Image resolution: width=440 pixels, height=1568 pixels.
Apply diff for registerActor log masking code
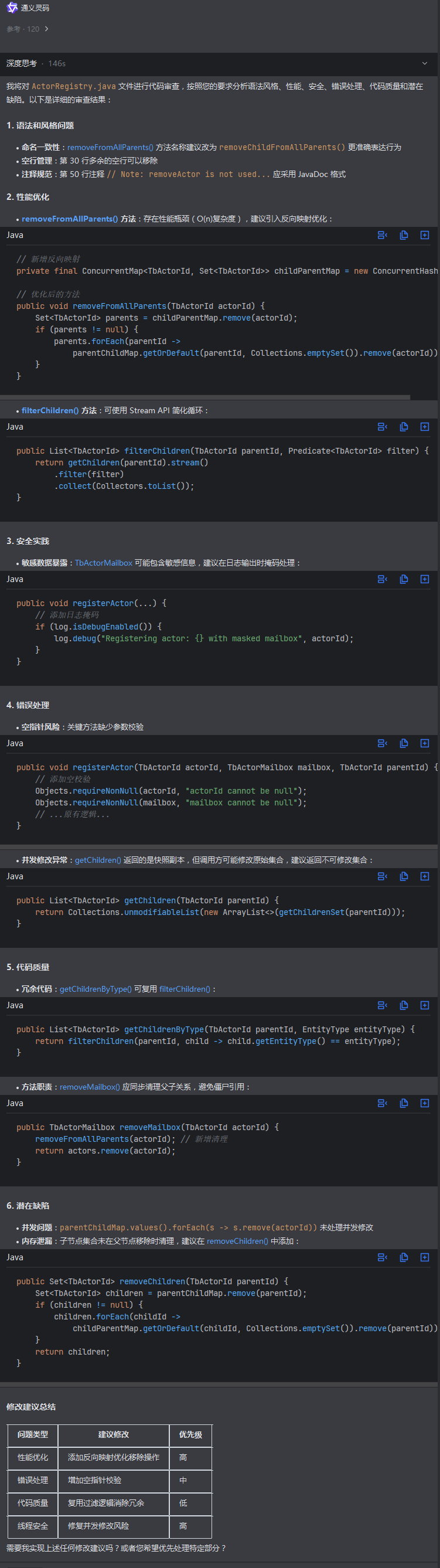[x=382, y=579]
